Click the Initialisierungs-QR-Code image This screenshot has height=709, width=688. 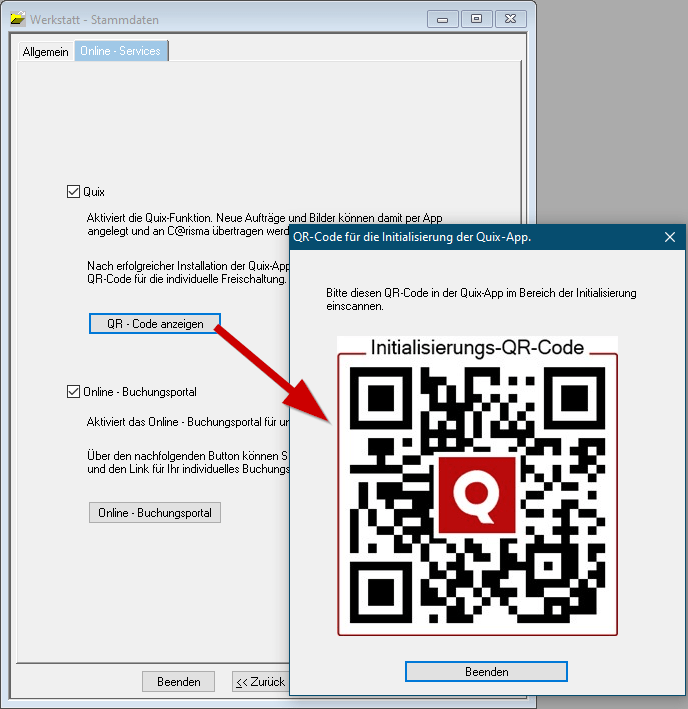477,486
